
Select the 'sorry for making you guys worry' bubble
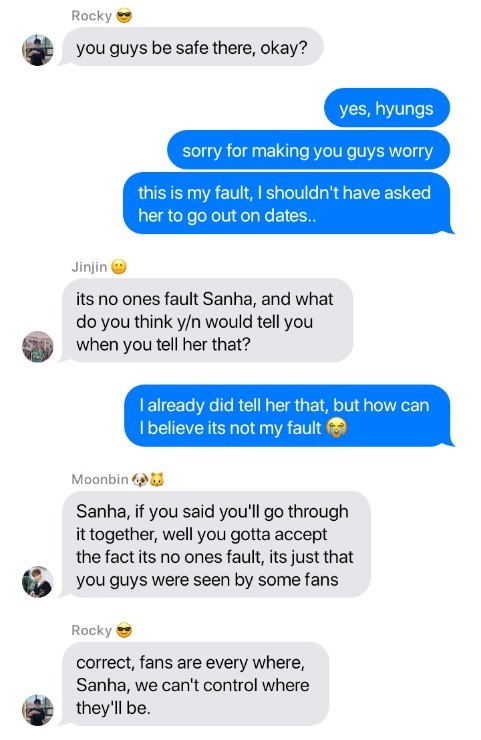(x=308, y=150)
